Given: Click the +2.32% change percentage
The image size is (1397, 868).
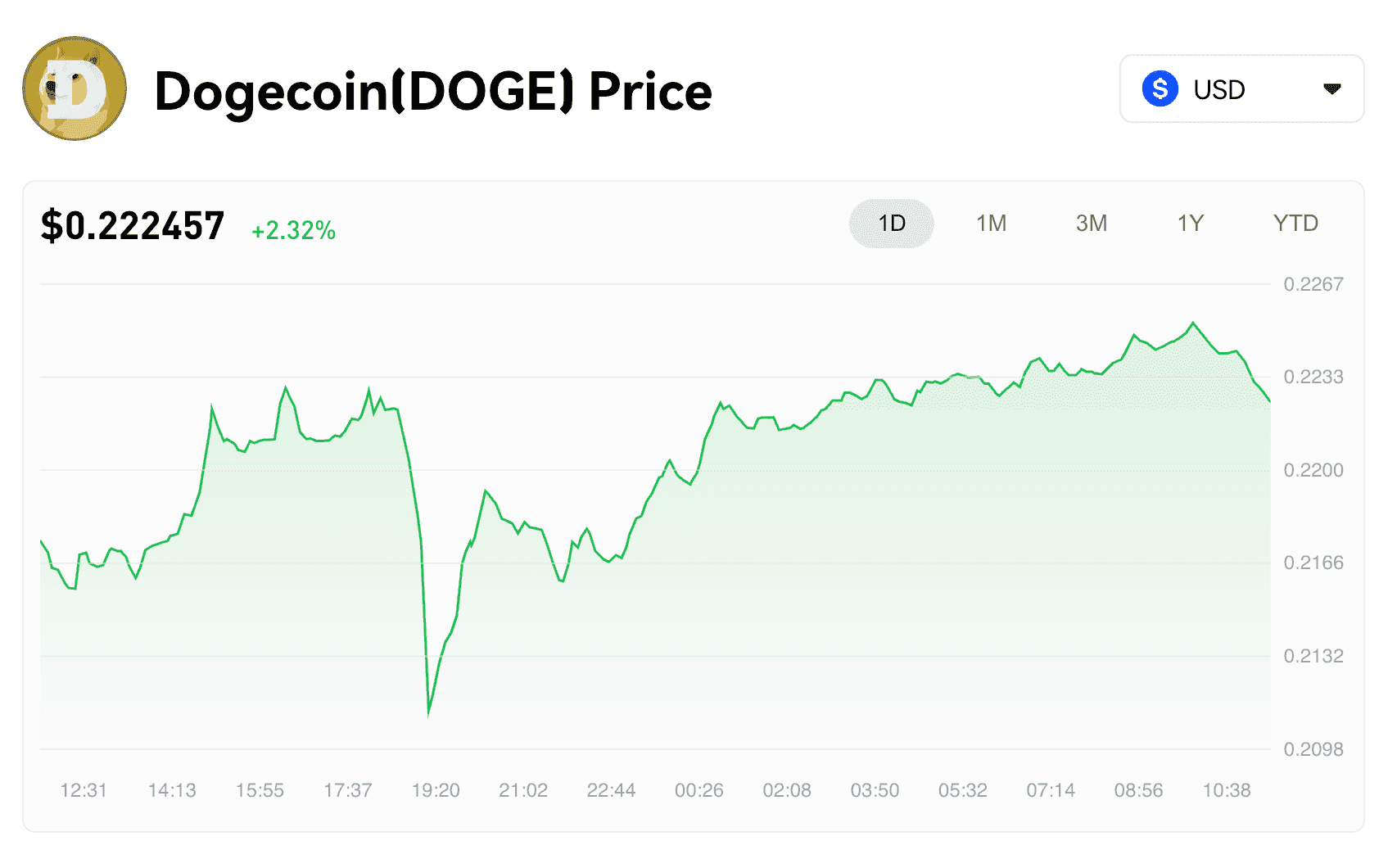Looking at the screenshot, I should pos(293,230).
